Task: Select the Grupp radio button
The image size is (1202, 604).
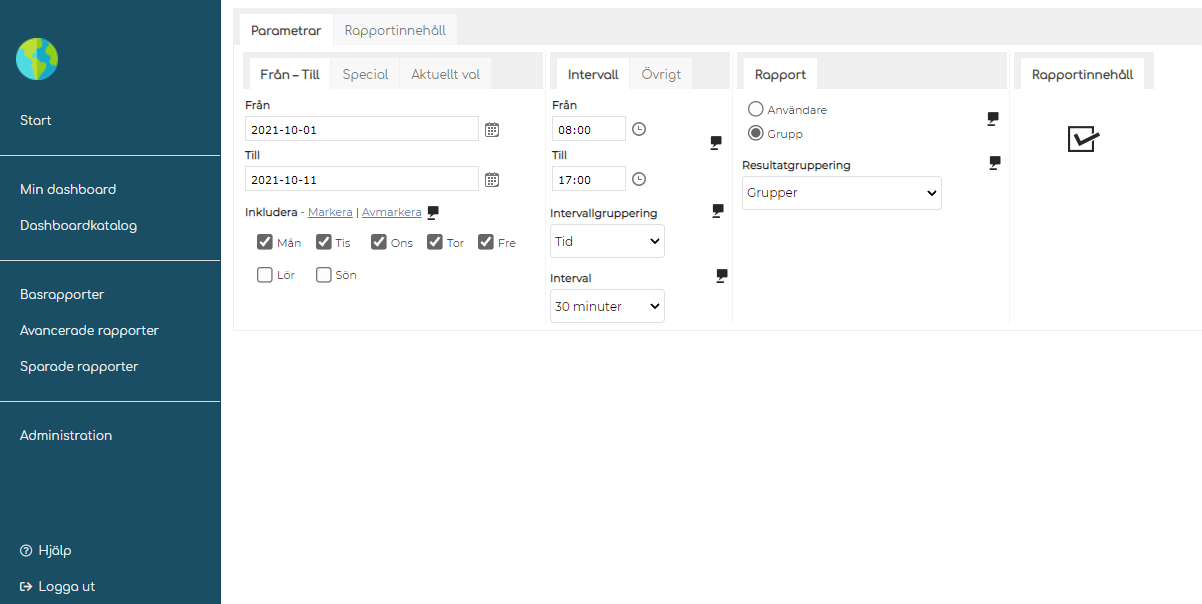Action: pyautogui.click(x=756, y=133)
